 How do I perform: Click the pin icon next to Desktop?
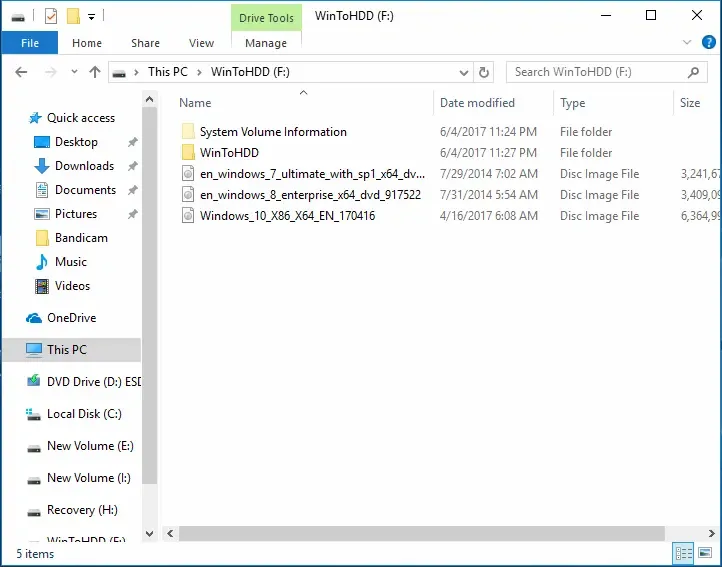pos(133,142)
